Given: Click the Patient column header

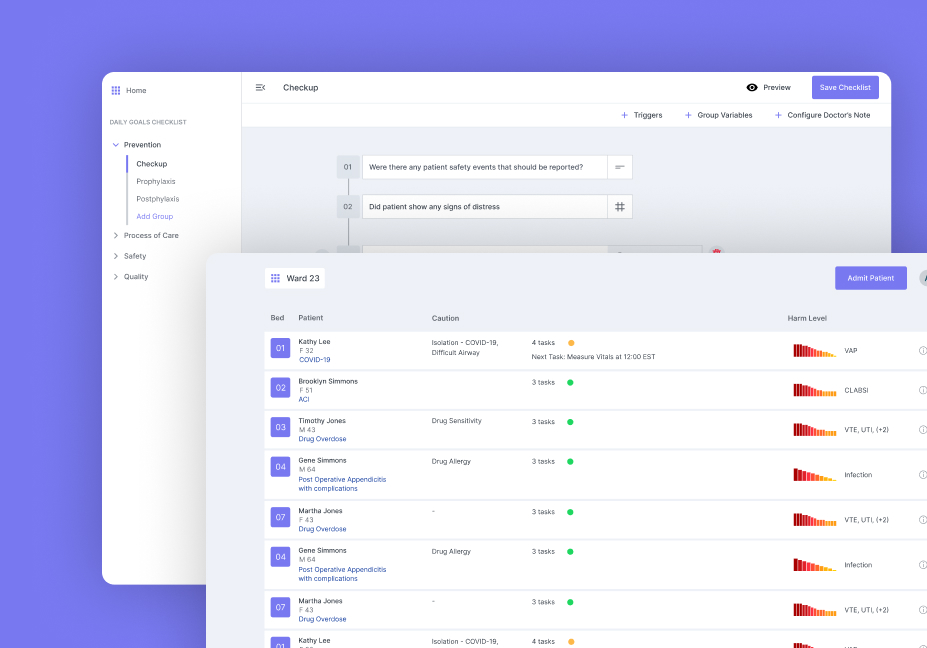Looking at the screenshot, I should tap(310, 318).
